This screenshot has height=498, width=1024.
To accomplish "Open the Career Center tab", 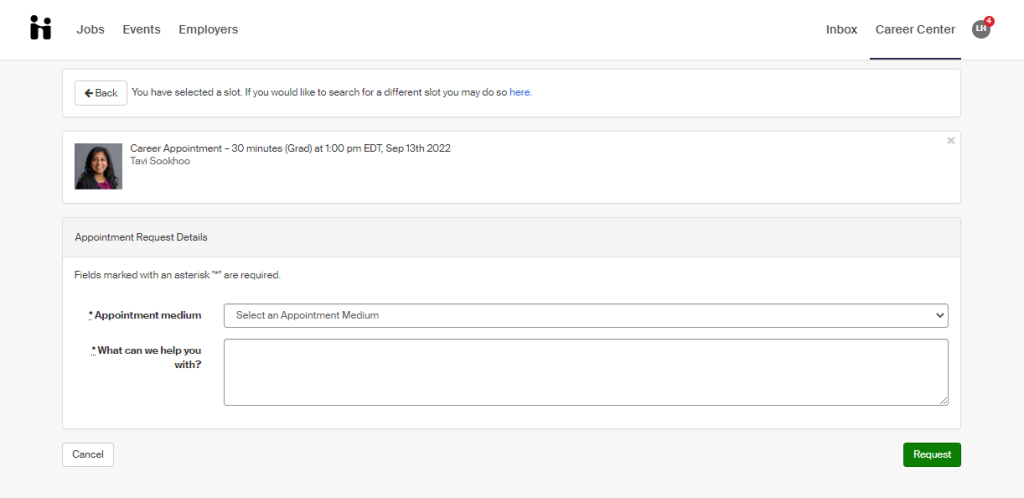I will (915, 29).
